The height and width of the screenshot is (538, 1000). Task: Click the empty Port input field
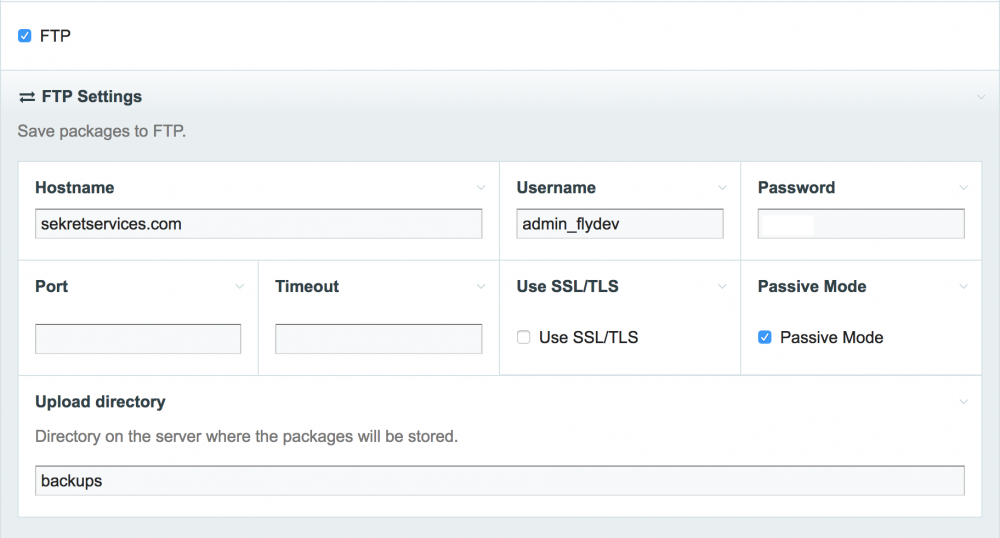click(138, 339)
